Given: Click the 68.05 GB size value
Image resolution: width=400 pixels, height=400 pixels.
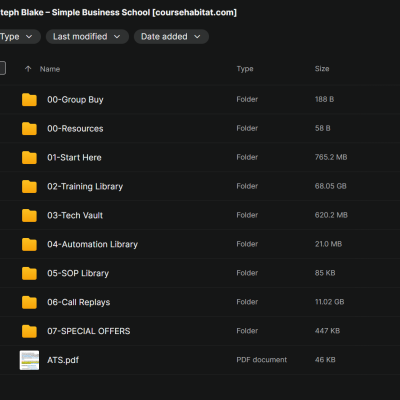Looking at the screenshot, I should tap(331, 186).
